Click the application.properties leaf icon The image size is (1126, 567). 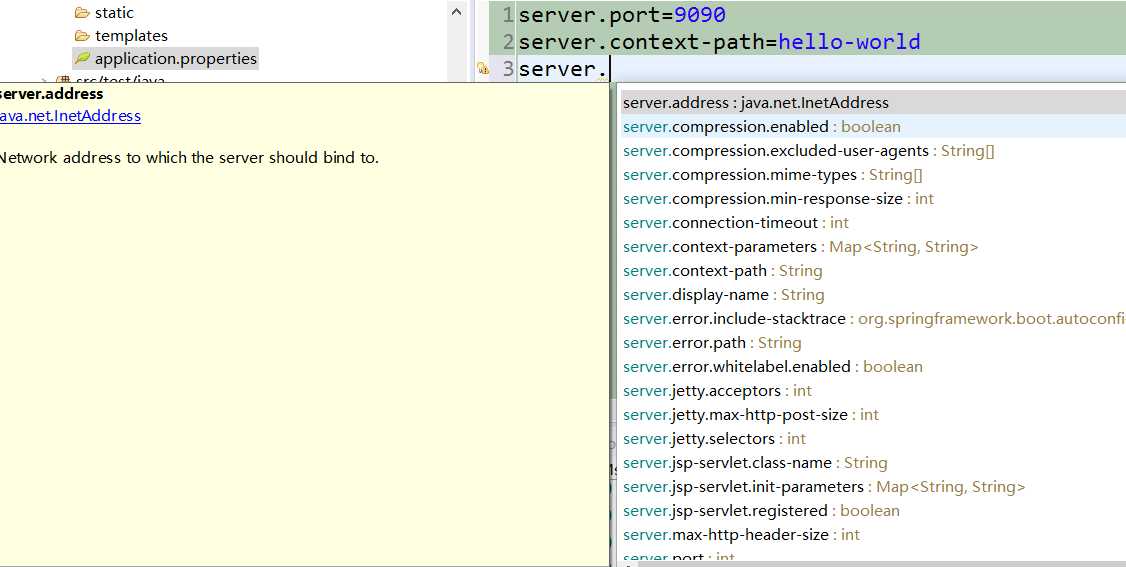(83, 58)
